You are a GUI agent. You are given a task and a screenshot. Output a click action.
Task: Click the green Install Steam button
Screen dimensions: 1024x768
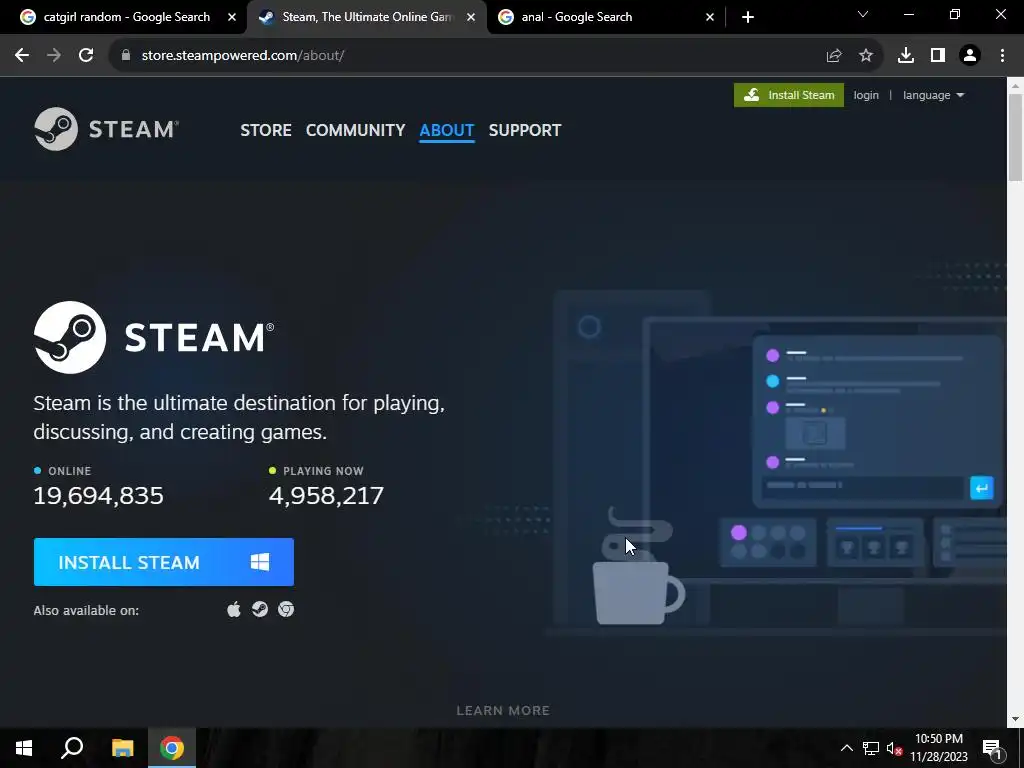click(x=789, y=95)
